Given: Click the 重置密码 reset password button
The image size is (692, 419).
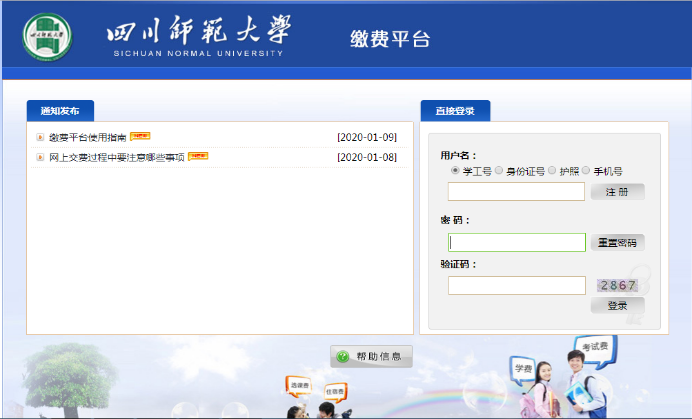Looking at the screenshot, I should point(617,242).
